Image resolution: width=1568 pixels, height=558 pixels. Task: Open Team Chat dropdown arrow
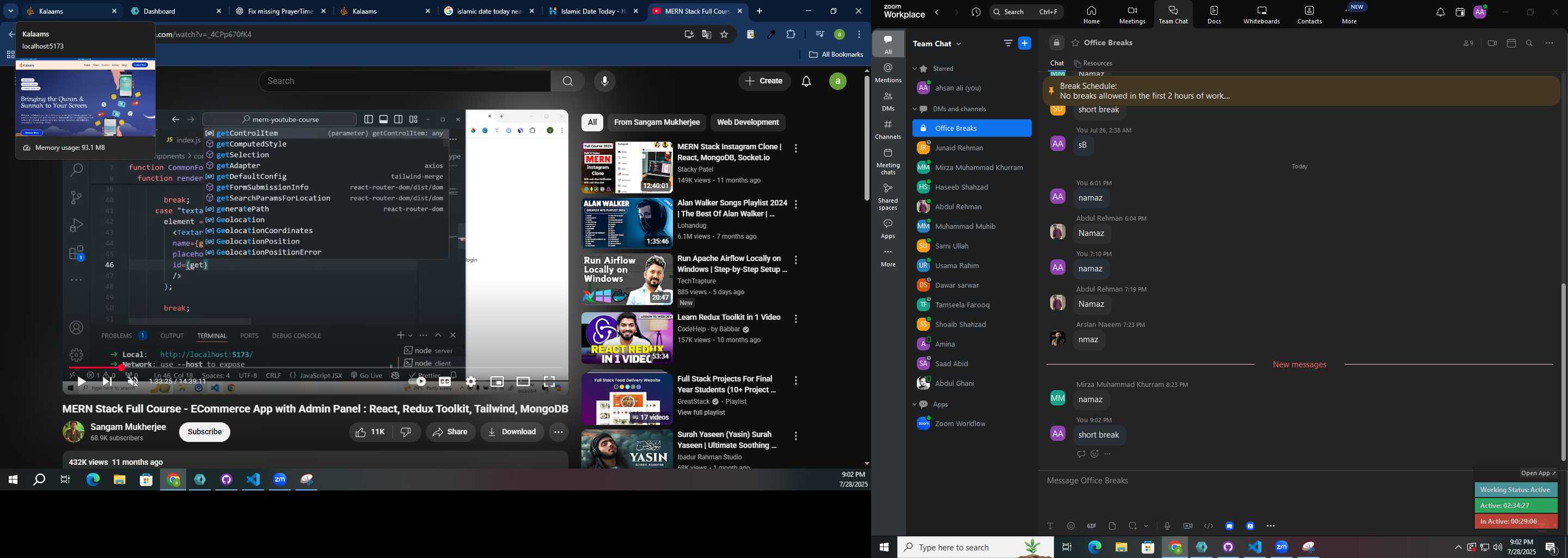[959, 44]
